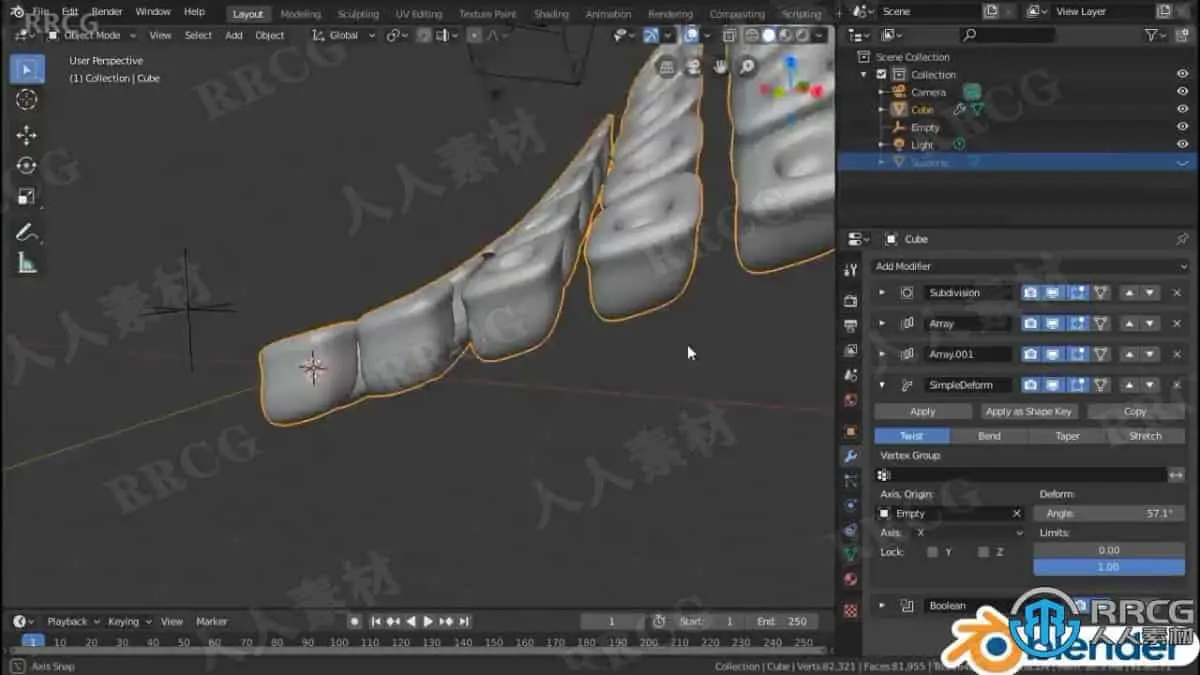Open the Object Mode dropdown
The image size is (1200, 675).
[x=92, y=35]
